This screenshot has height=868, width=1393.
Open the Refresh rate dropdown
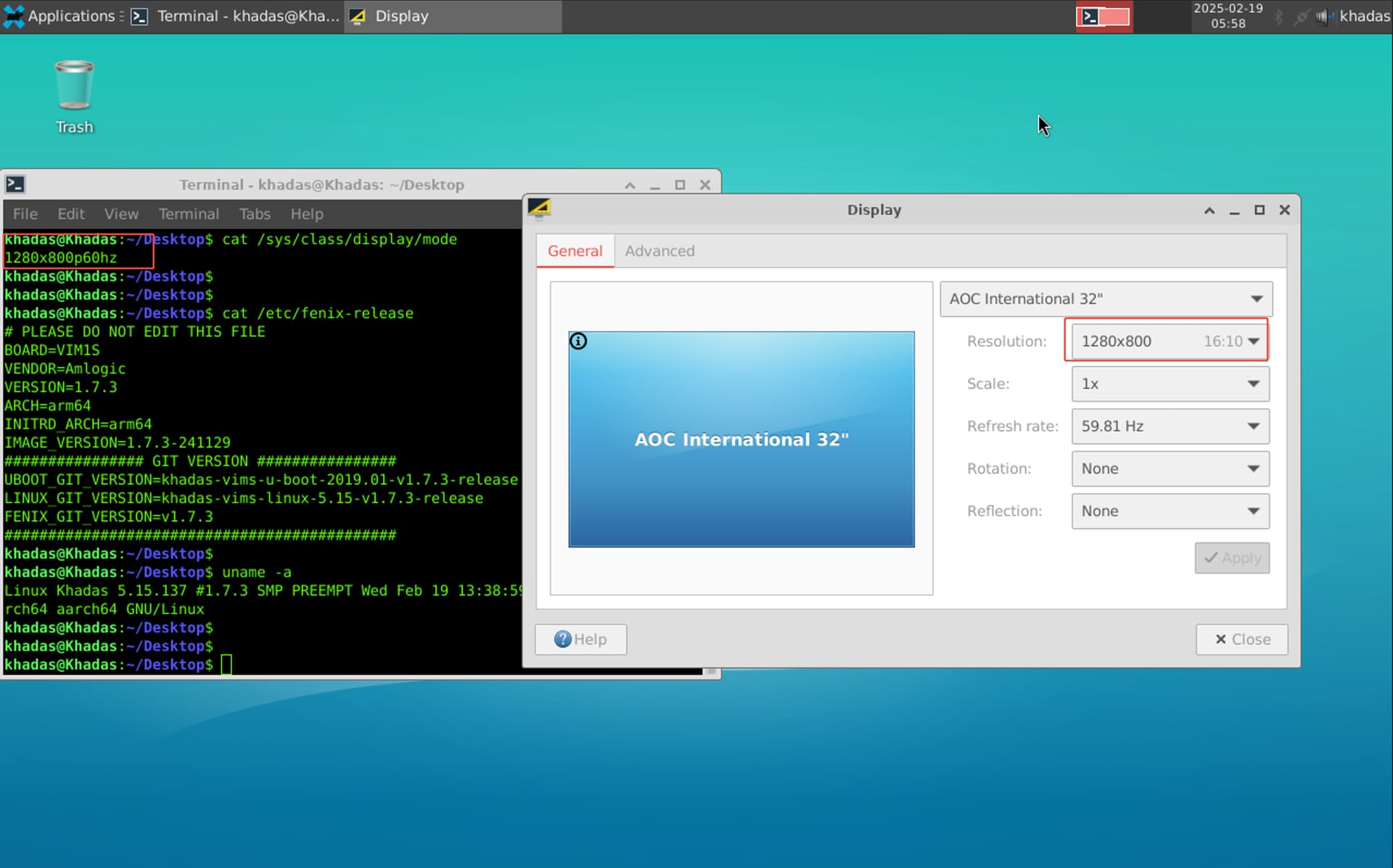tap(1170, 426)
